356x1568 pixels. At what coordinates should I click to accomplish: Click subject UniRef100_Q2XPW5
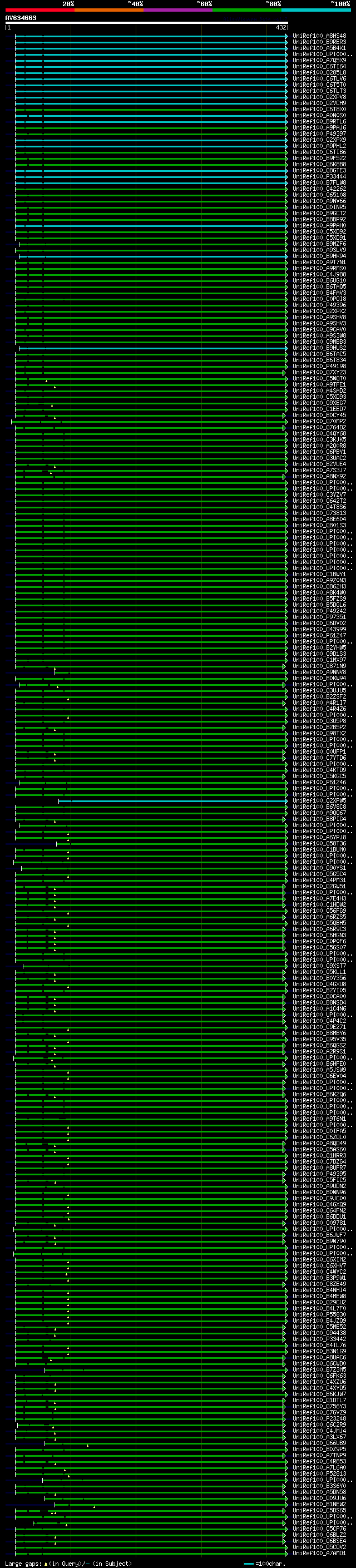319,801
